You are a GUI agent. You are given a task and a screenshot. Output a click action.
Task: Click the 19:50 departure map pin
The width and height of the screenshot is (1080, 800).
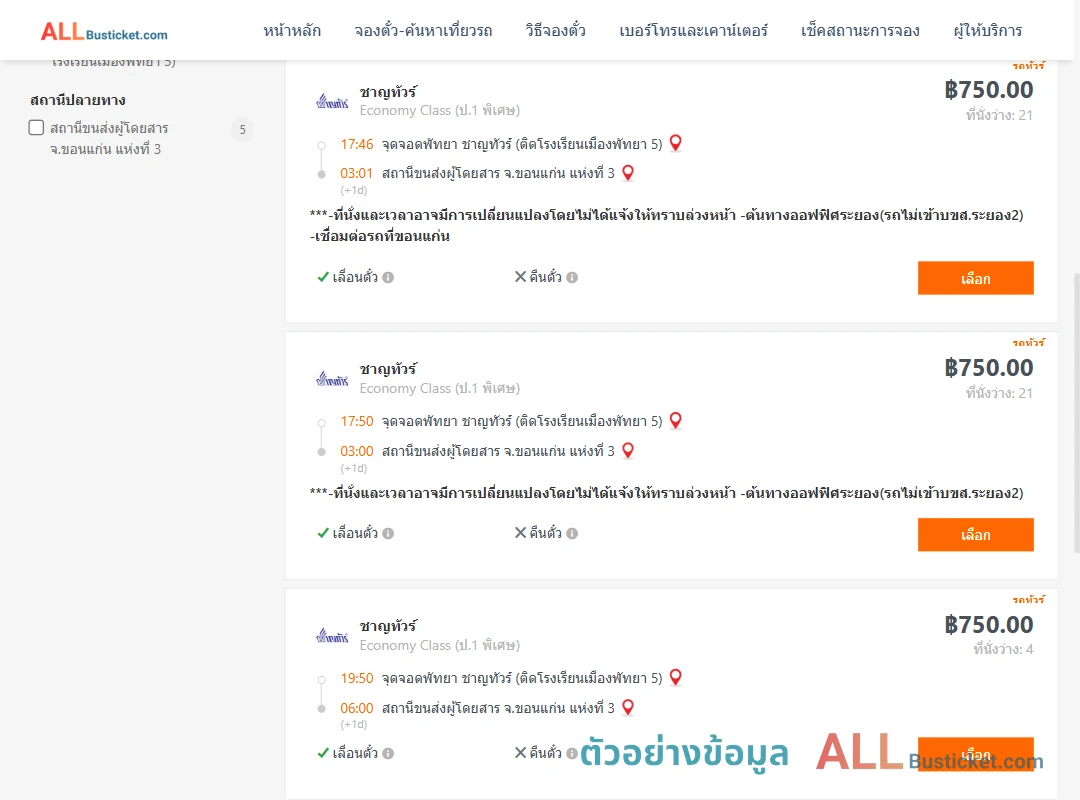point(676,677)
